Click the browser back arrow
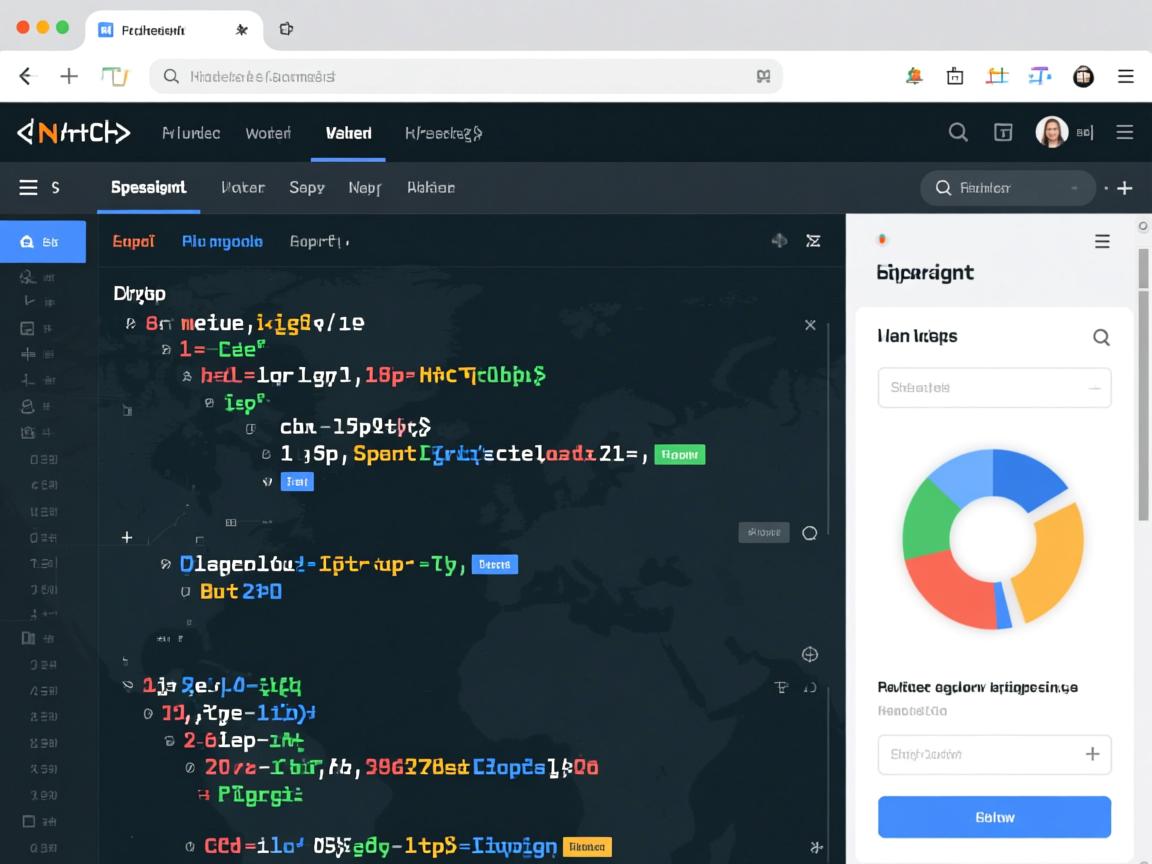 click(x=27, y=76)
